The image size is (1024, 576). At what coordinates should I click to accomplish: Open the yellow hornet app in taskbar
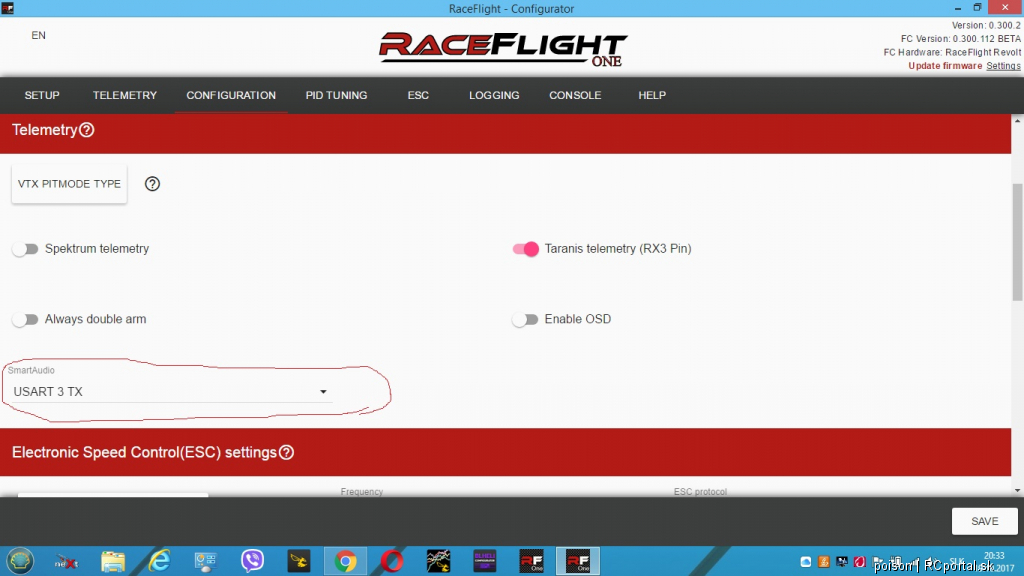pos(299,561)
